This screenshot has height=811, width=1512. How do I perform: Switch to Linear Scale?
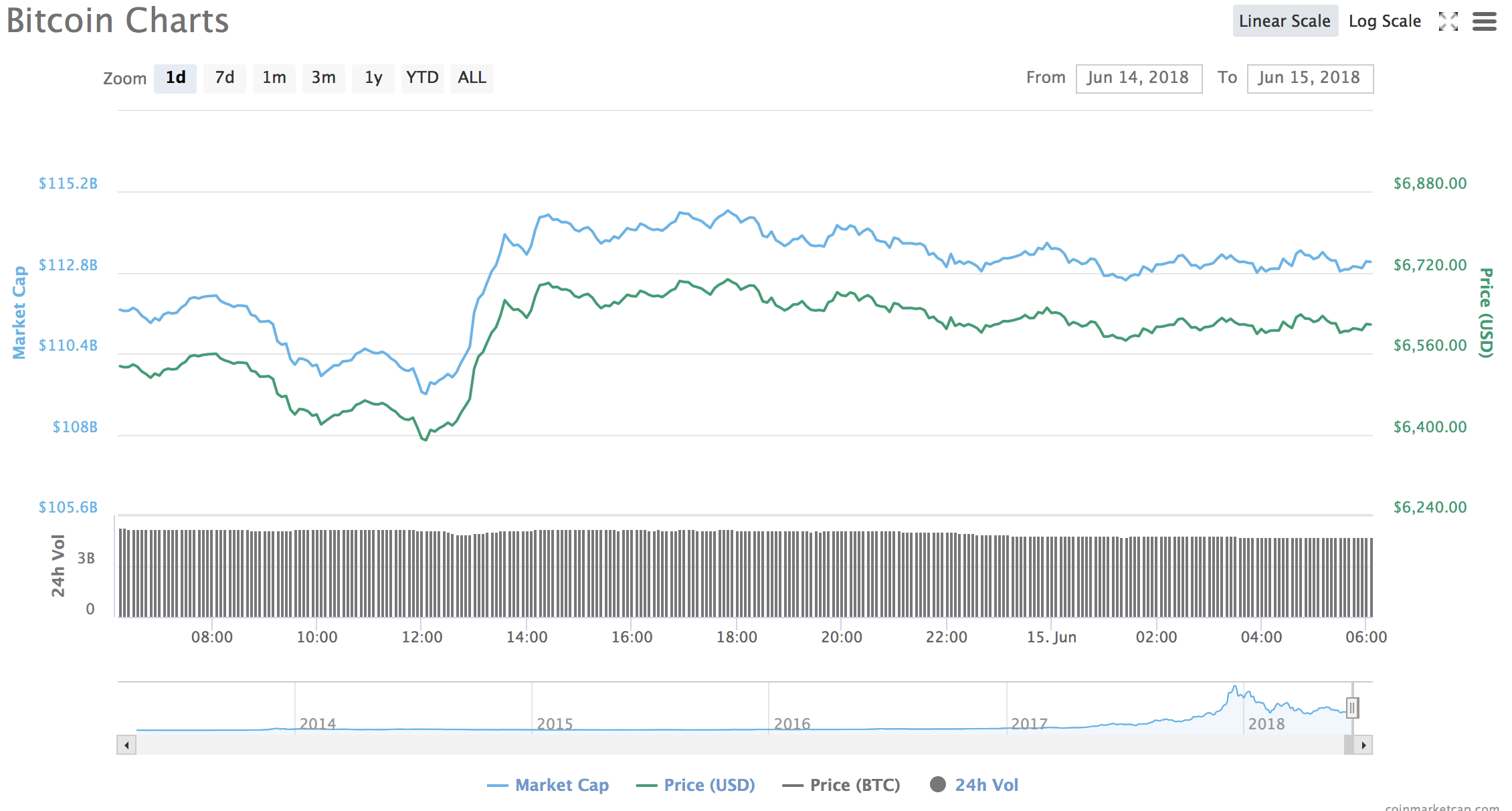pos(1285,21)
